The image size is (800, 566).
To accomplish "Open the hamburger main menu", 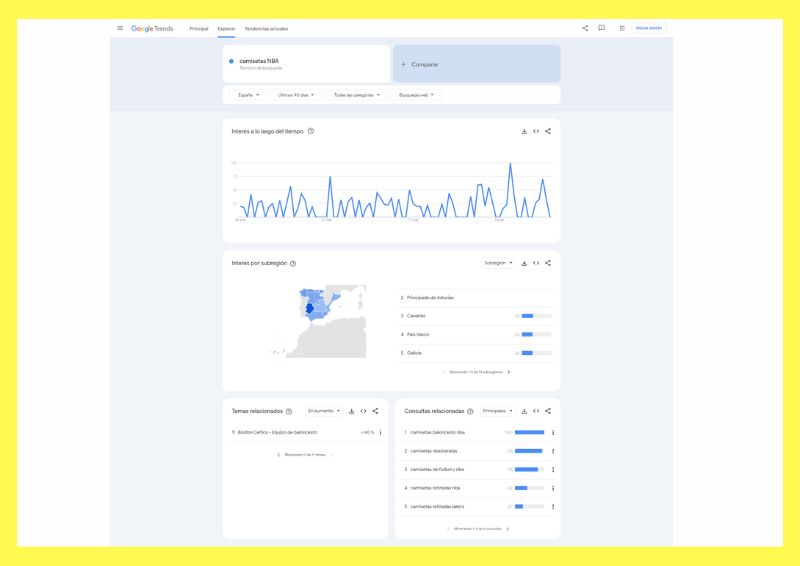I will (120, 28).
